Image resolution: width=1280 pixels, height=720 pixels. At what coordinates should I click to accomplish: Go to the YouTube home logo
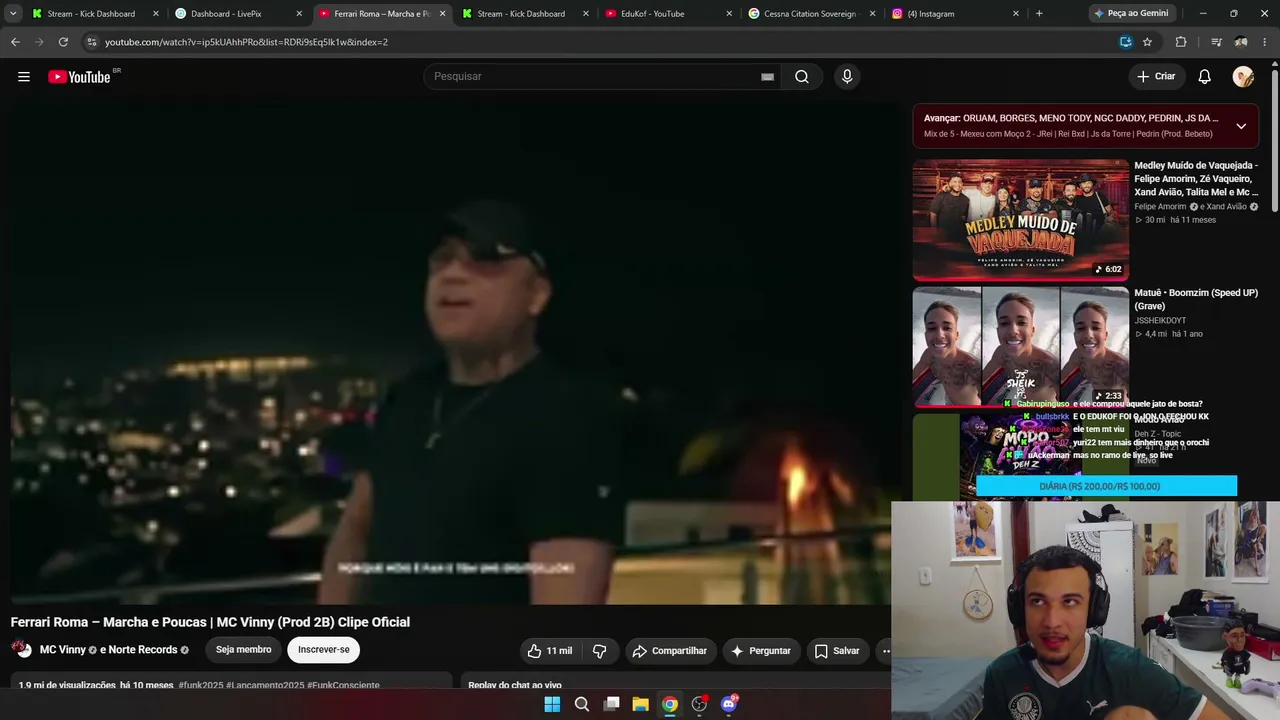click(79, 77)
